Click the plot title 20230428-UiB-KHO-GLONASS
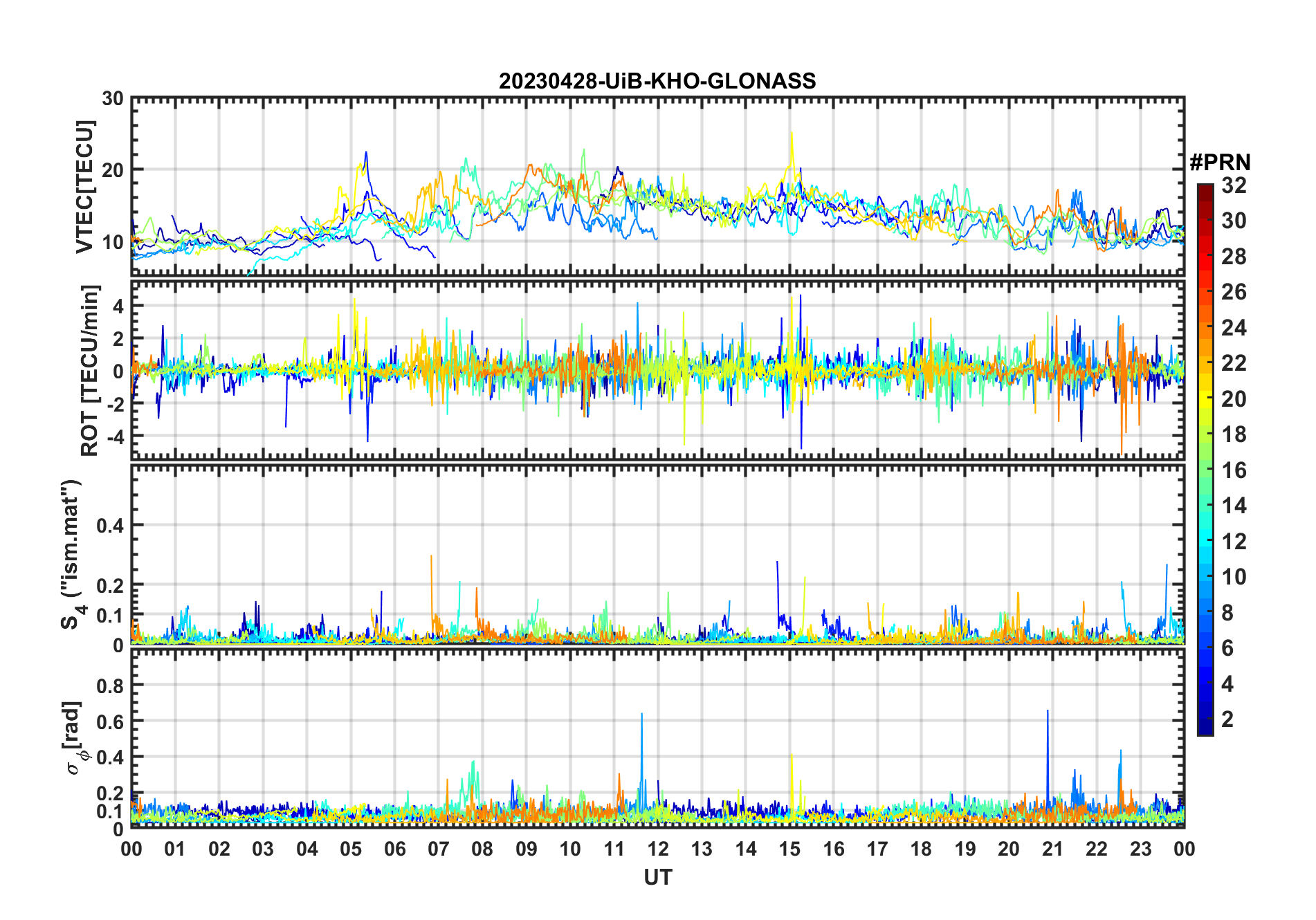The height and width of the screenshot is (920, 1316). (657, 81)
